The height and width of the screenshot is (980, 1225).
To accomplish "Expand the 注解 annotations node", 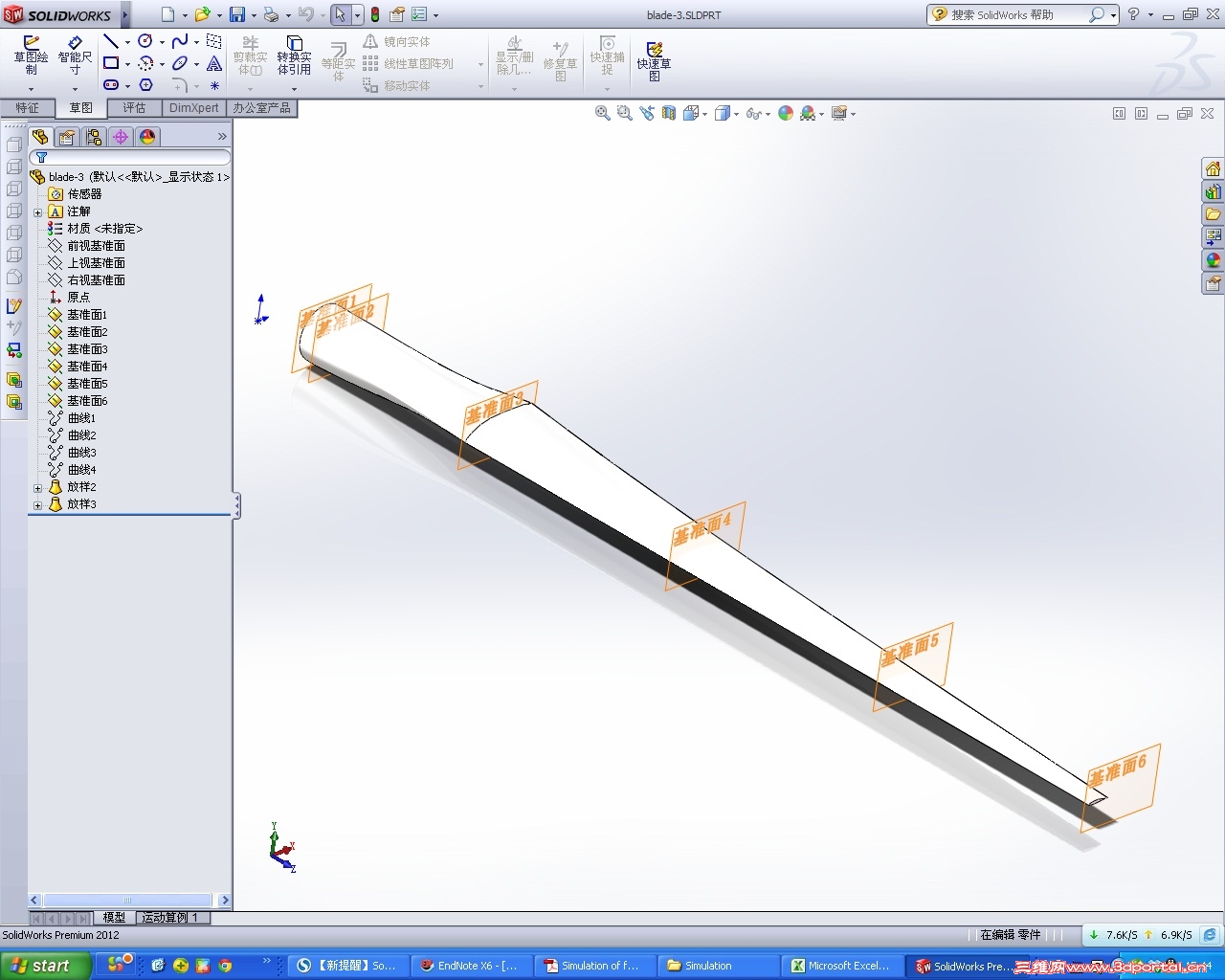I will pos(37,212).
